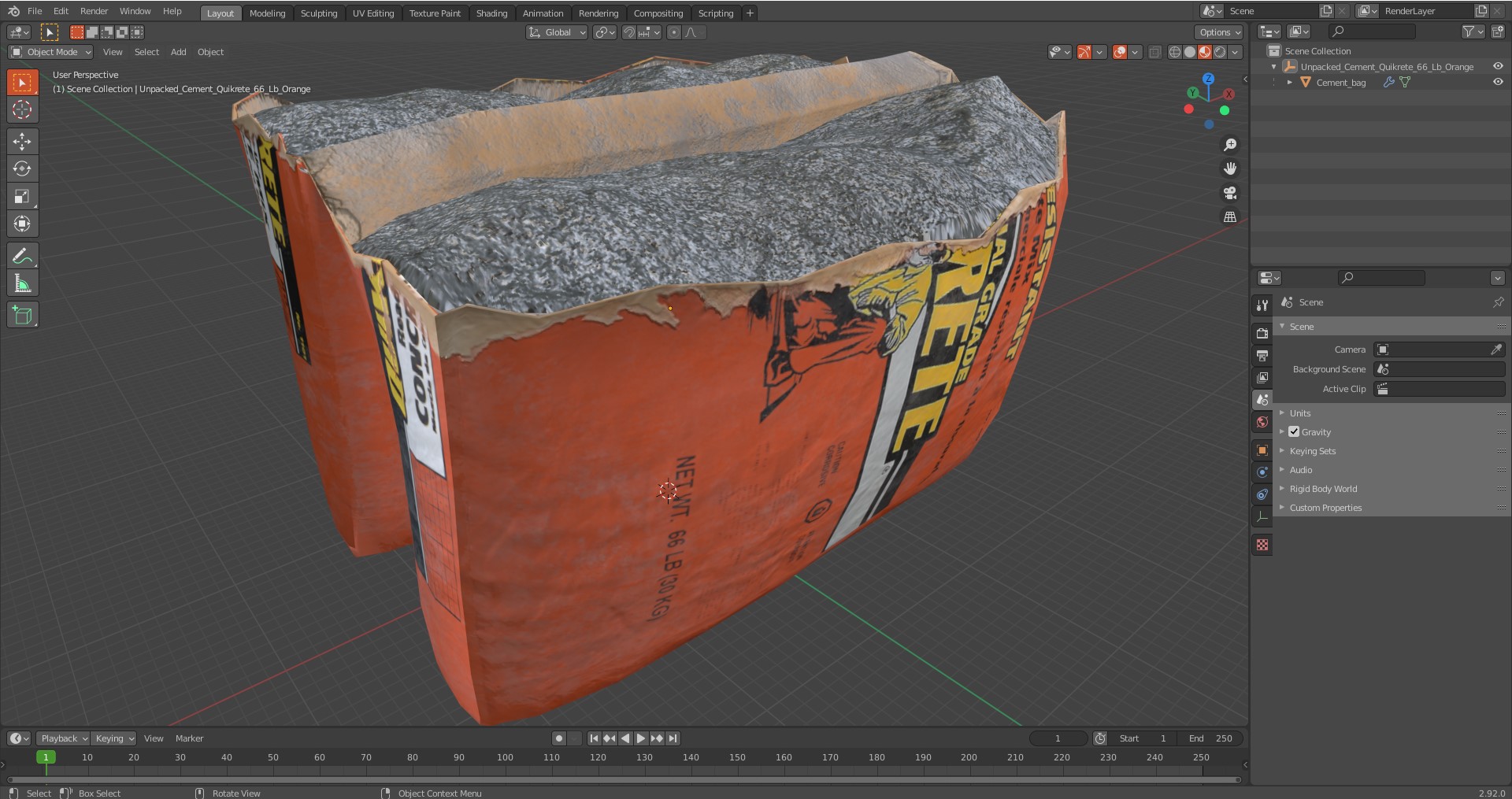Activate the Rotate tool

22,168
